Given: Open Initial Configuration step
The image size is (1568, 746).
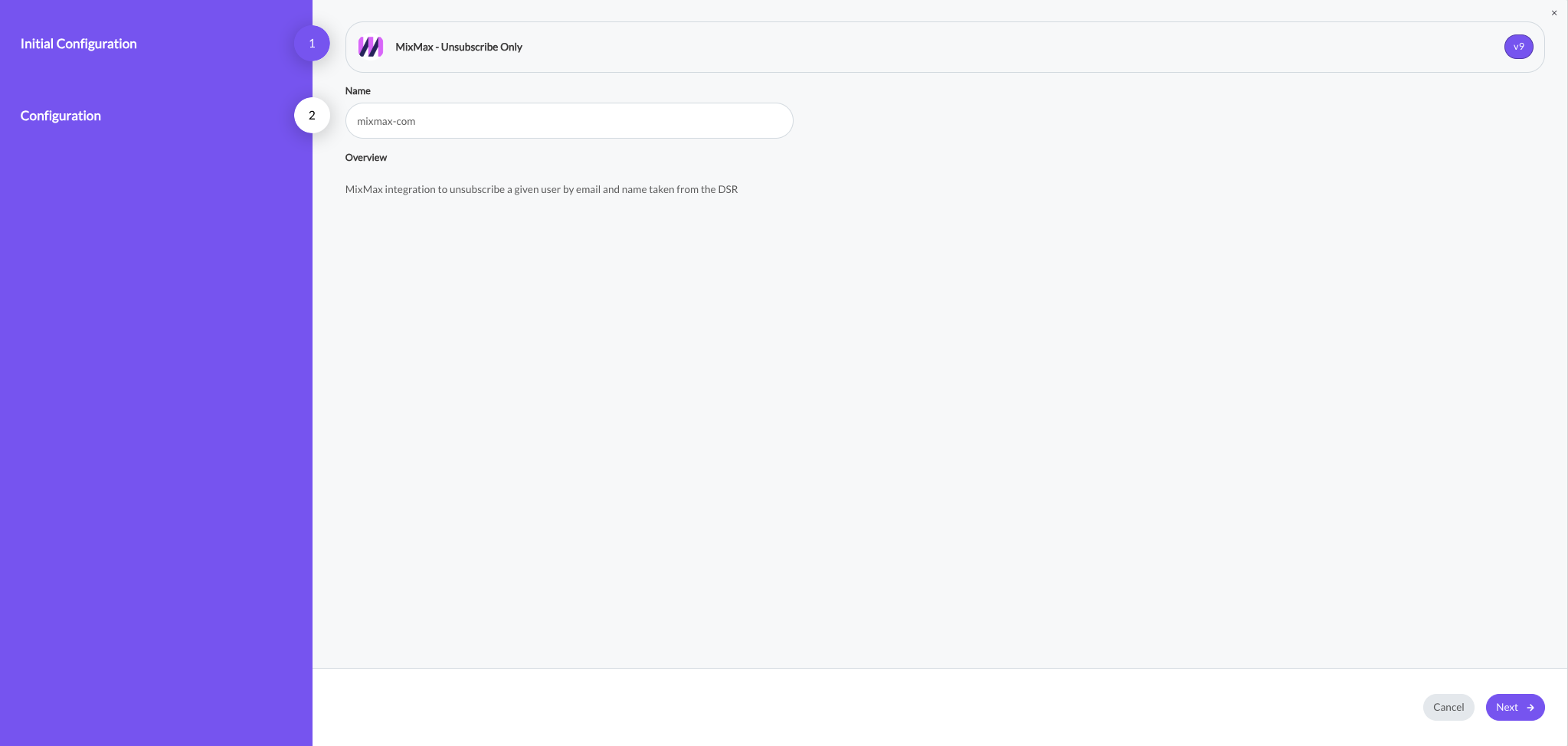Looking at the screenshot, I should [x=78, y=44].
